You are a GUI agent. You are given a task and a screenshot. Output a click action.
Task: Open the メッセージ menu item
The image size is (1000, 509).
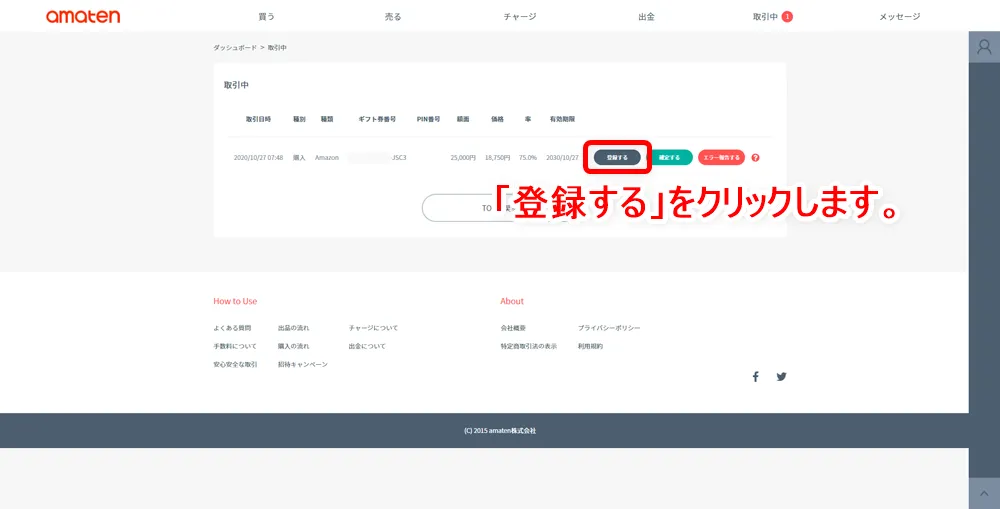pyautogui.click(x=900, y=17)
